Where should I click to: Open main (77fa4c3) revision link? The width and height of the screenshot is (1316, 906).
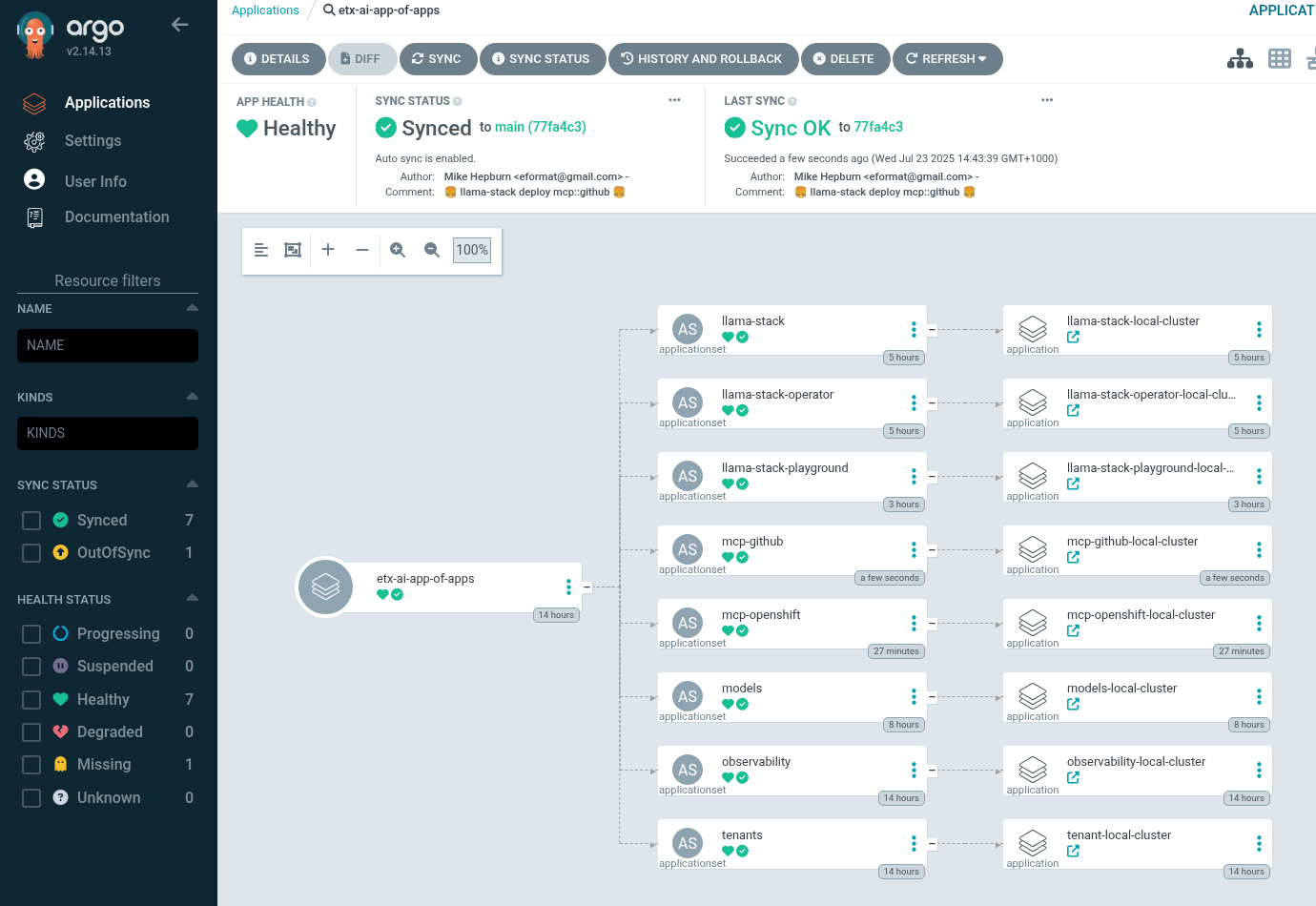541,127
